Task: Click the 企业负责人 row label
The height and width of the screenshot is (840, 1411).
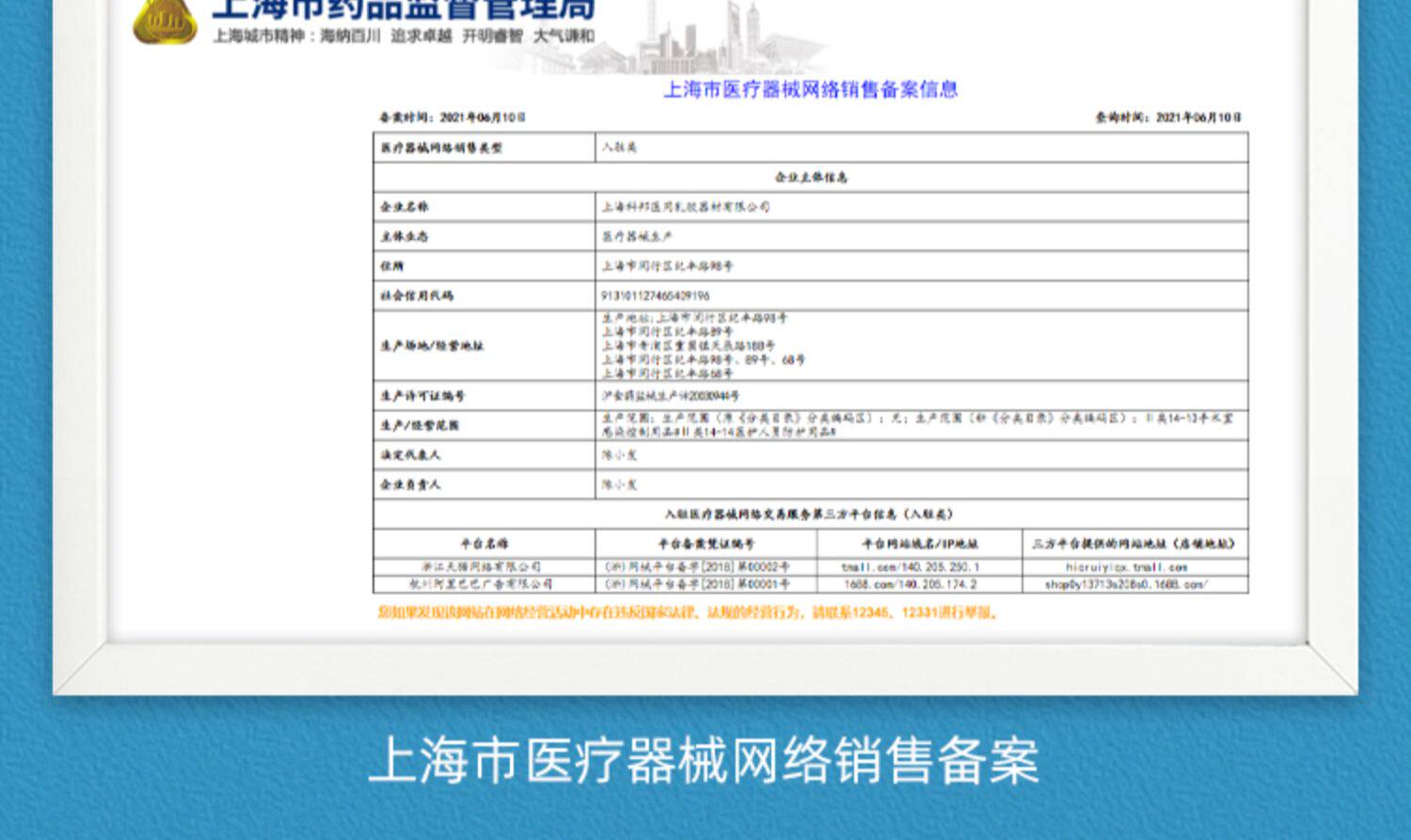Action: click(x=411, y=484)
